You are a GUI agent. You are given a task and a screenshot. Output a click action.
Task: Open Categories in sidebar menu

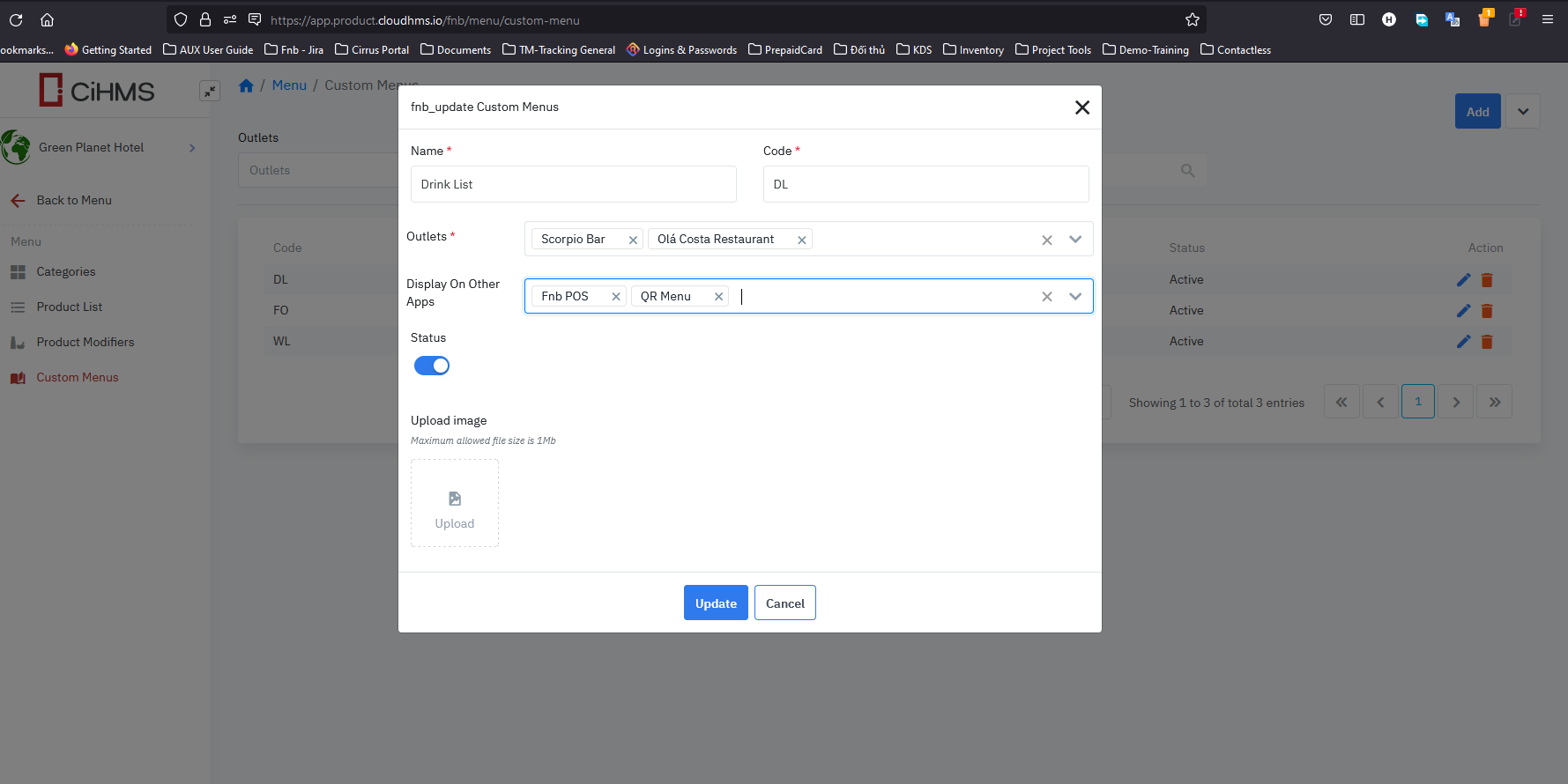point(66,271)
